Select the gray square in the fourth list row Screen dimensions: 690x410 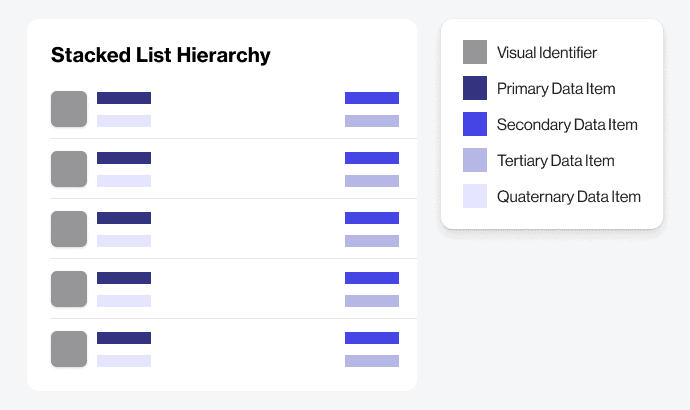[x=69, y=289]
